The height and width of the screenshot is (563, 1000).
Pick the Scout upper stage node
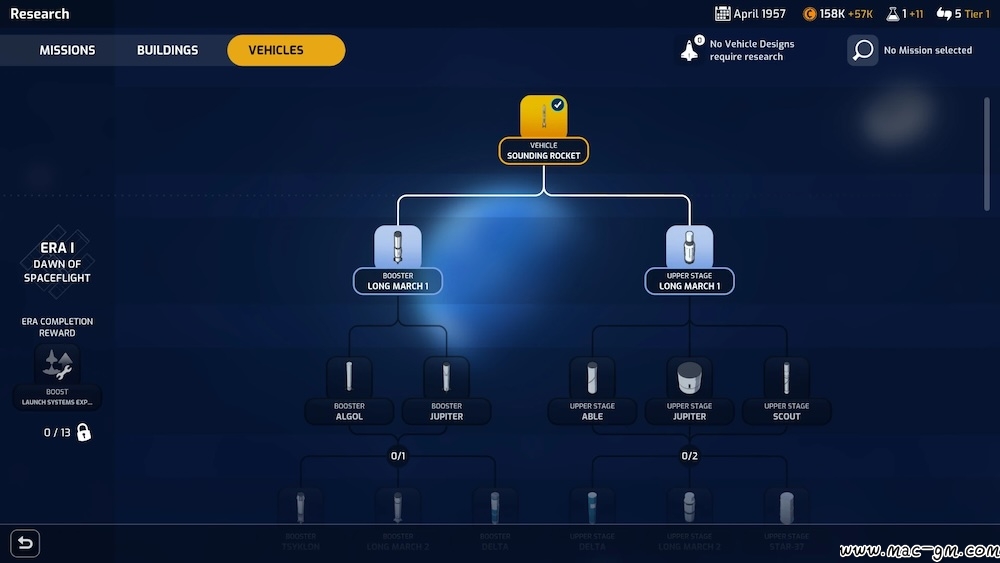pyautogui.click(x=786, y=378)
